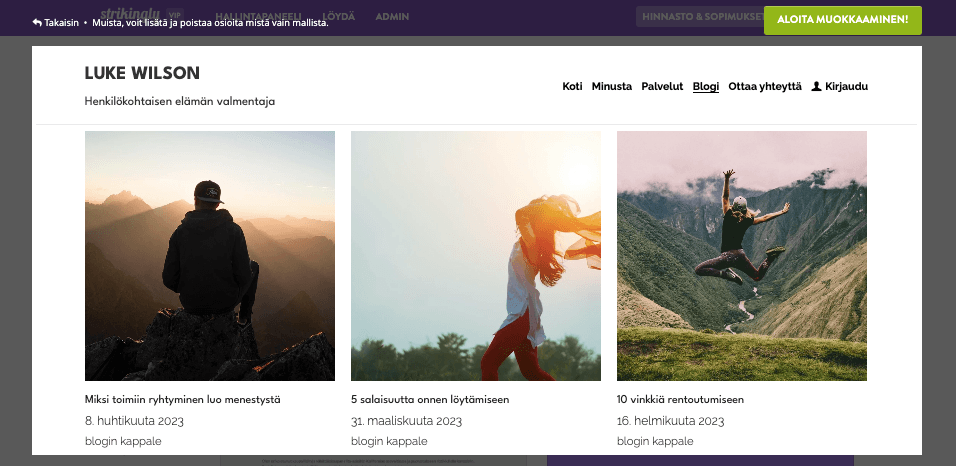Click the Aloita muokkaaminen! button
The width and height of the screenshot is (956, 466).
coord(843,20)
